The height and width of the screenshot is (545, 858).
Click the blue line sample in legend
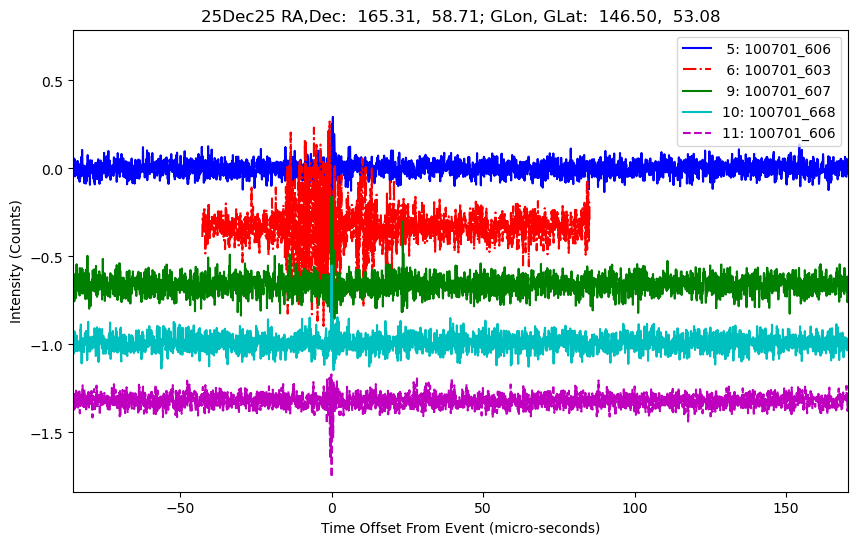(x=697, y=49)
